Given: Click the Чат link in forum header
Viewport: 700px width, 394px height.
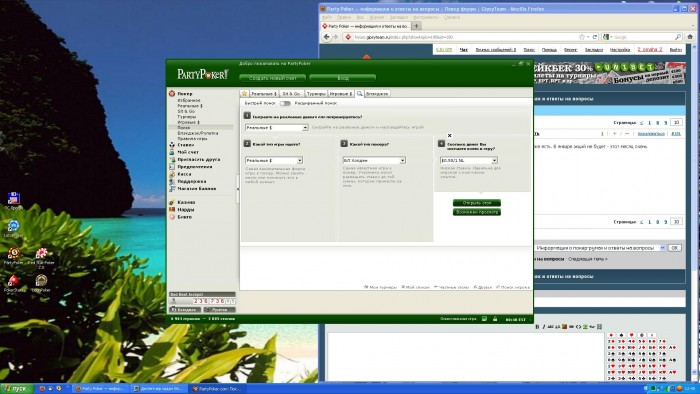Looking at the screenshot, I should (464, 50).
